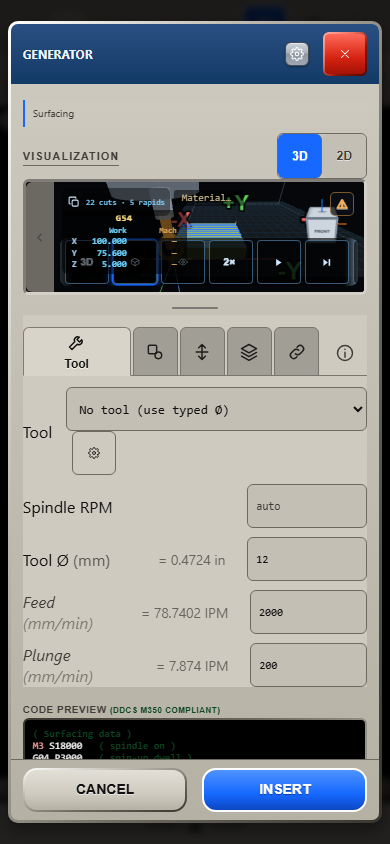This screenshot has width=390, height=844.
Task: Open the layers stack tab
Action: click(249, 351)
